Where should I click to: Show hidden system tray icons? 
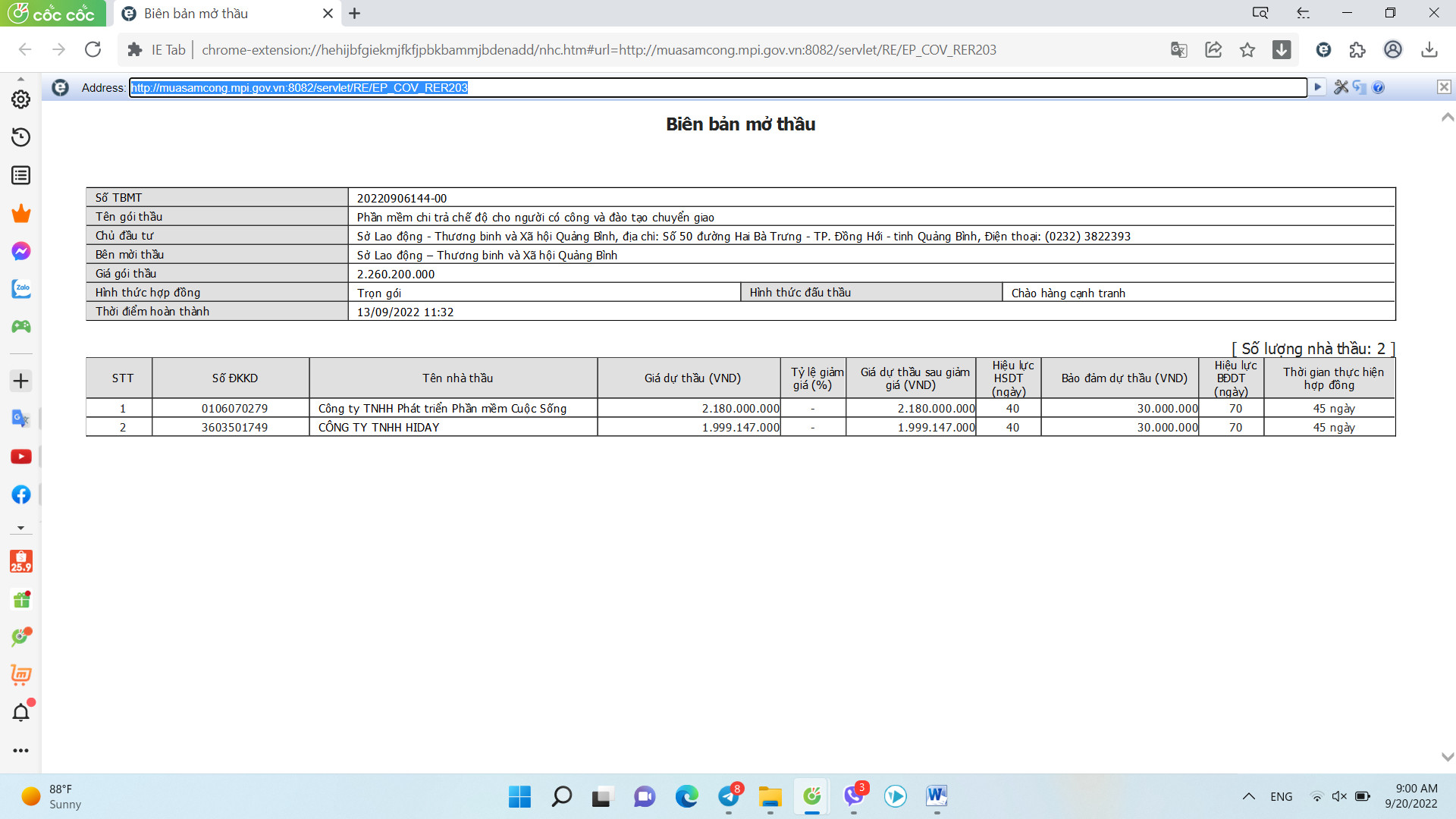[x=1248, y=796]
